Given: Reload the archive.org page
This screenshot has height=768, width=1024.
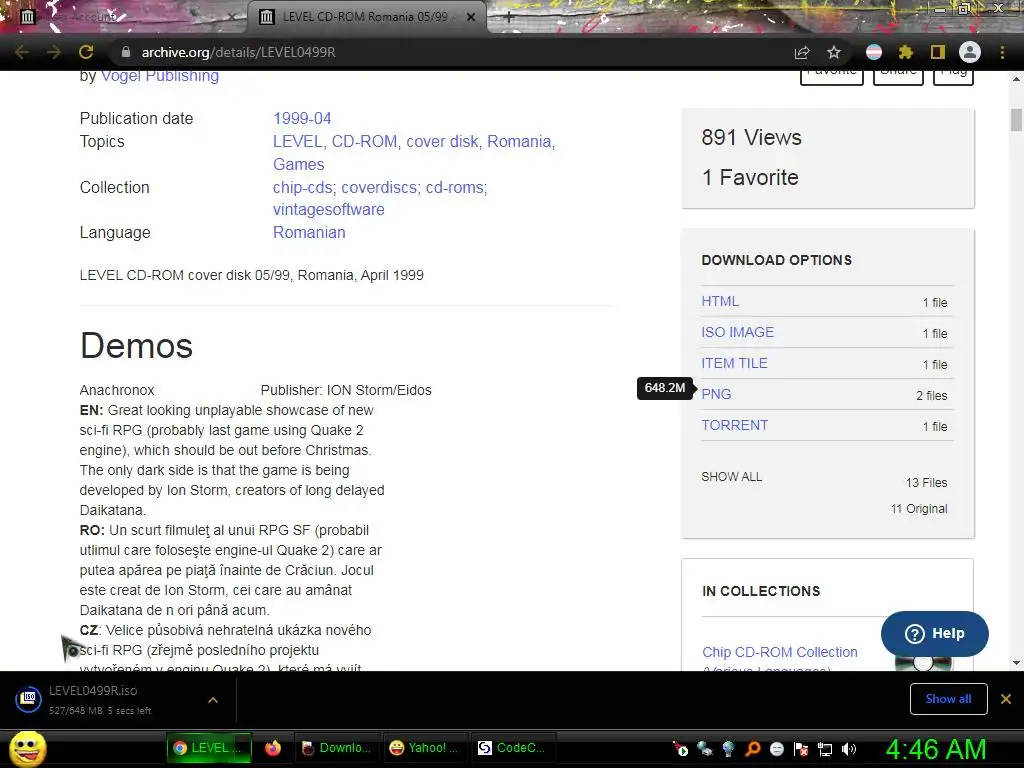Looking at the screenshot, I should click(x=86, y=52).
